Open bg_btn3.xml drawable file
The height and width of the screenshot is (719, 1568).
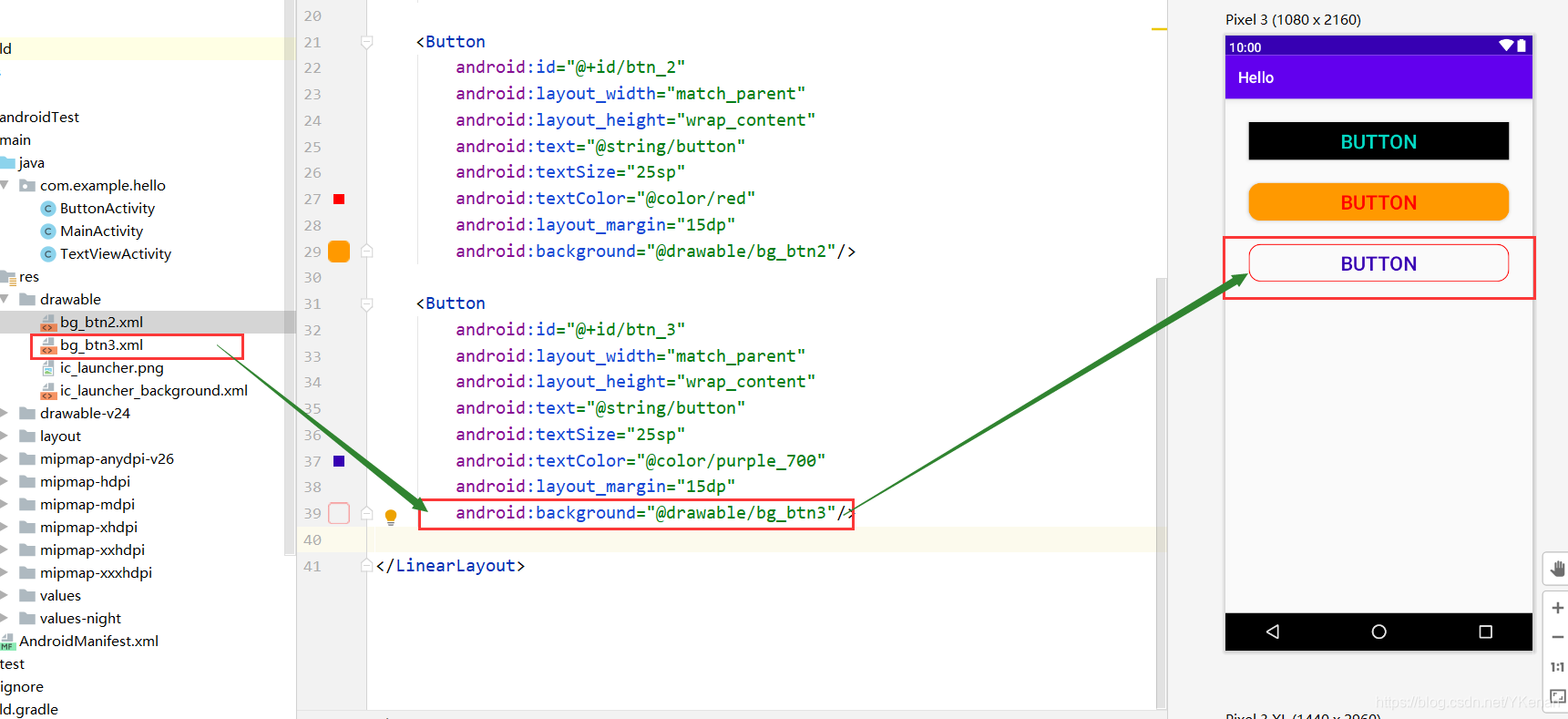click(x=101, y=345)
